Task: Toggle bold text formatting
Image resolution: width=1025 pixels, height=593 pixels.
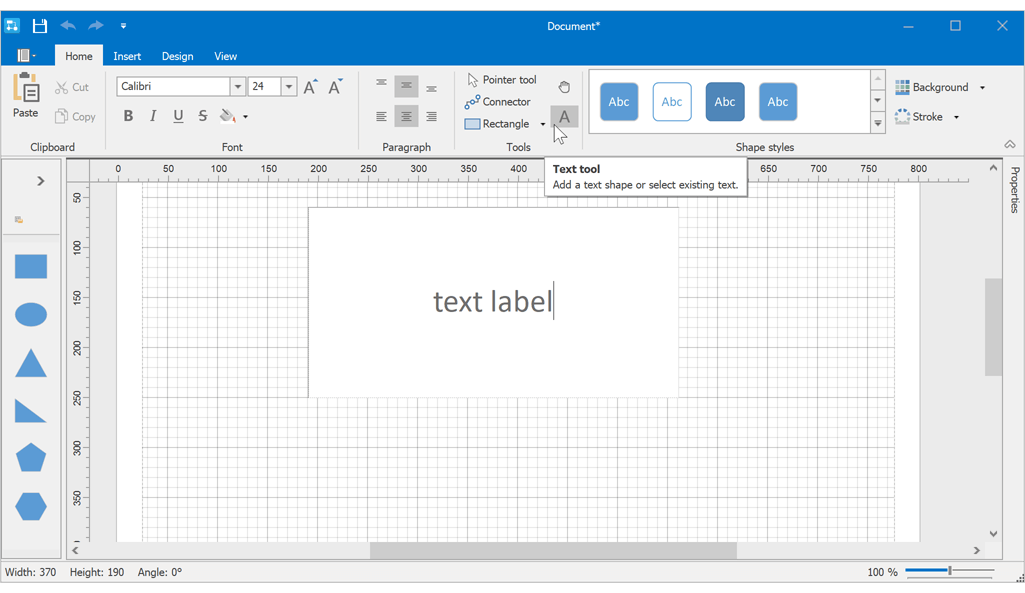Action: (128, 116)
